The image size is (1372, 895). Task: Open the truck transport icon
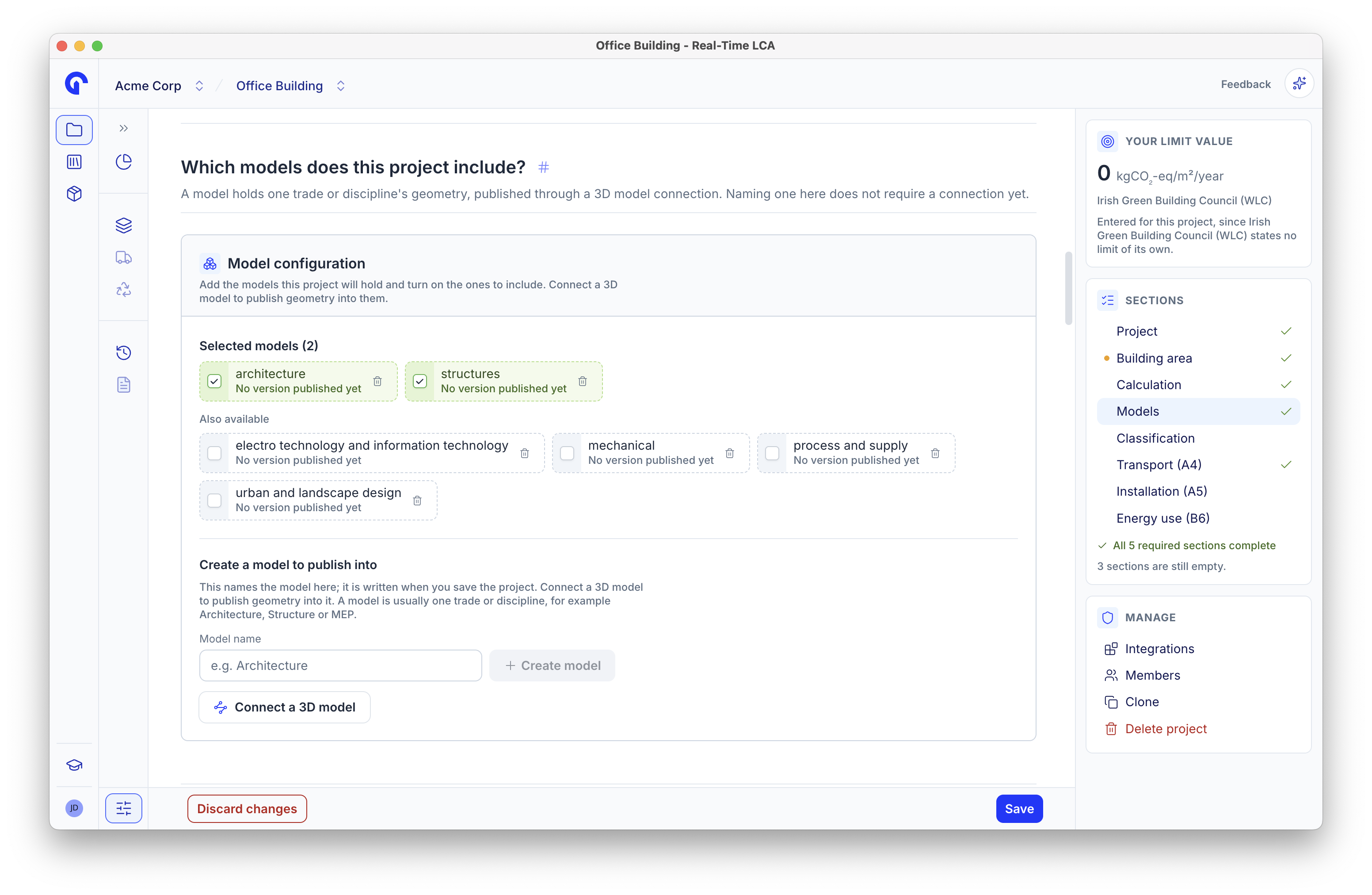pyautogui.click(x=123, y=257)
